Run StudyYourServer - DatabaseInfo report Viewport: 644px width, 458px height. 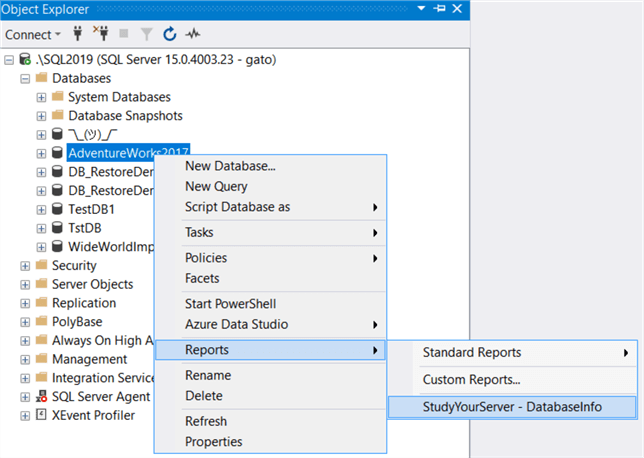(x=513, y=407)
